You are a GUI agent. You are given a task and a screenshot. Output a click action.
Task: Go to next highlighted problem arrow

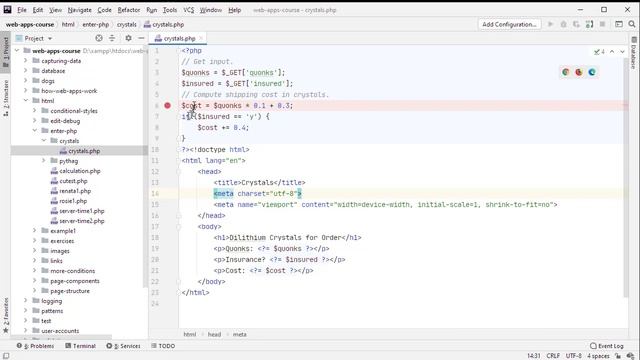point(622,52)
